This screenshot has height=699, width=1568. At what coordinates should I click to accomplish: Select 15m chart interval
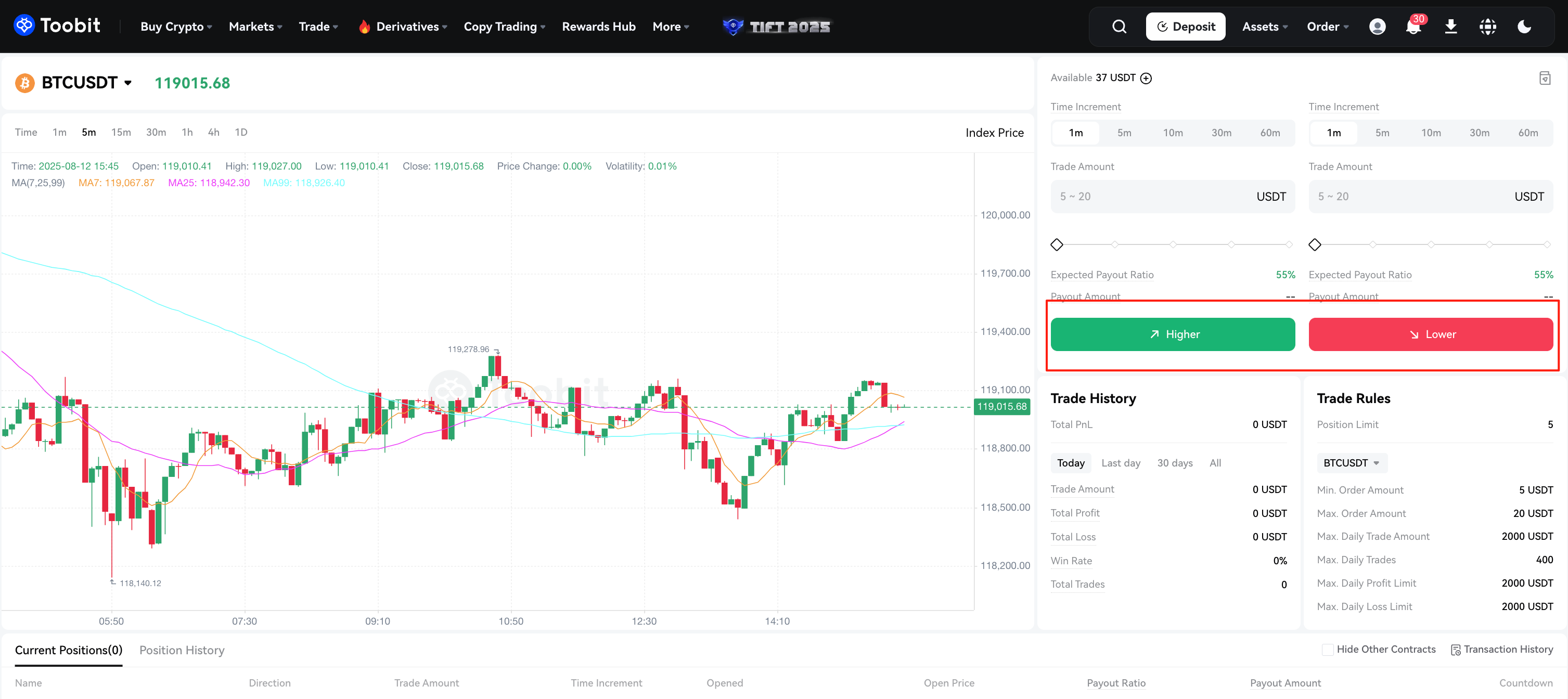[121, 132]
